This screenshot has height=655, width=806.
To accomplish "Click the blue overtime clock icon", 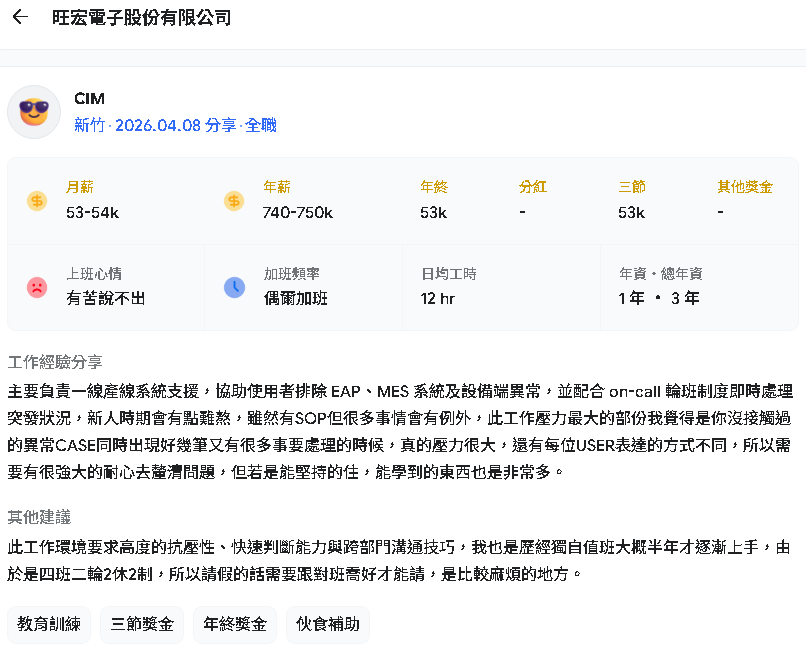I will 234,287.
